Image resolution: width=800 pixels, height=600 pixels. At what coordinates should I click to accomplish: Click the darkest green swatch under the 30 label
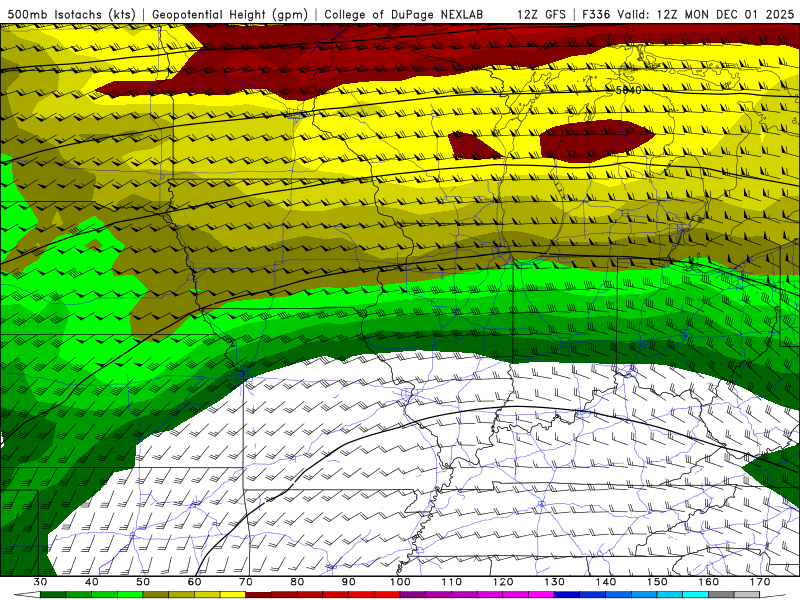53,595
